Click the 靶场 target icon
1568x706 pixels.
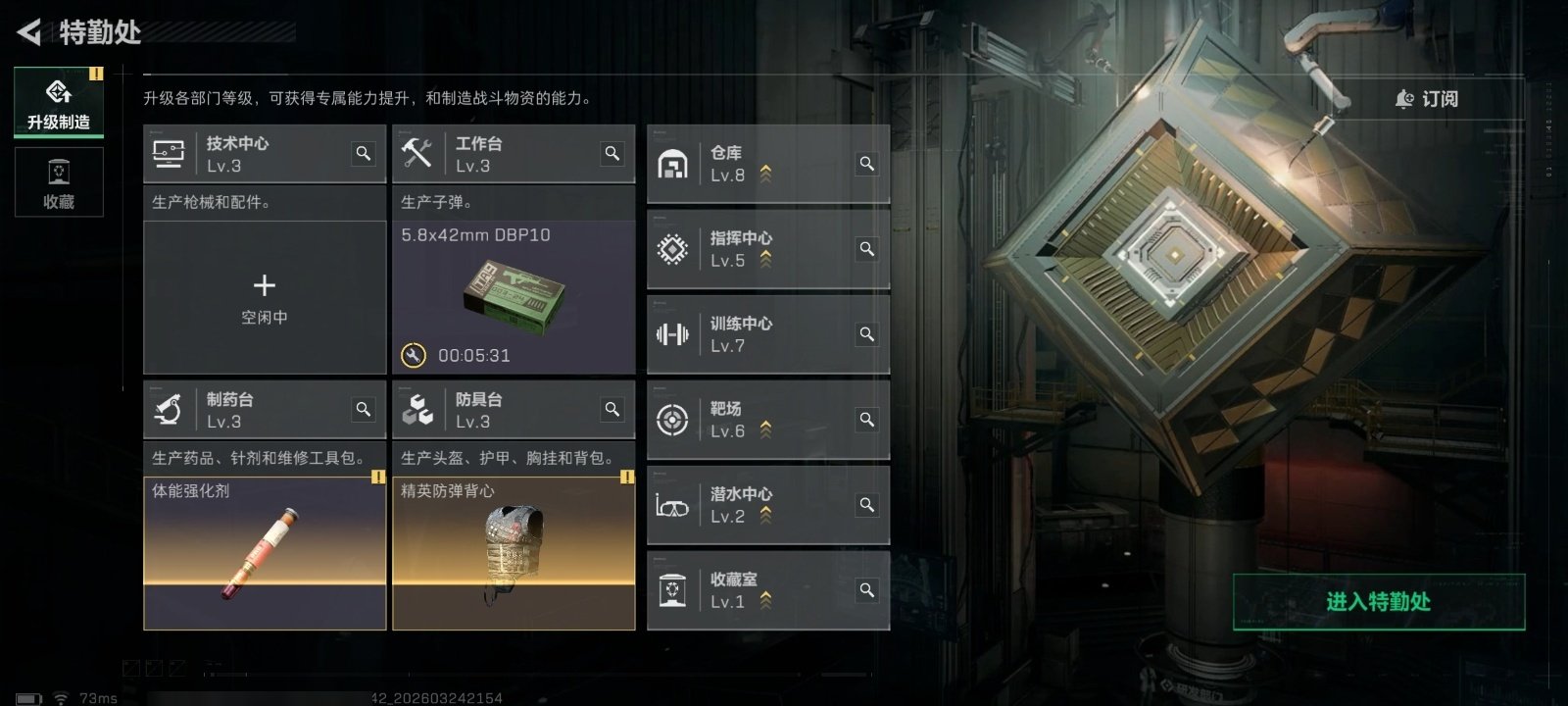click(x=672, y=420)
